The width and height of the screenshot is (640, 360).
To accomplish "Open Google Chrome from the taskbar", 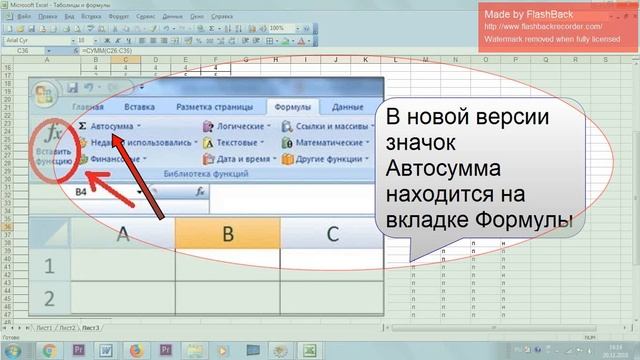I will tap(50, 351).
